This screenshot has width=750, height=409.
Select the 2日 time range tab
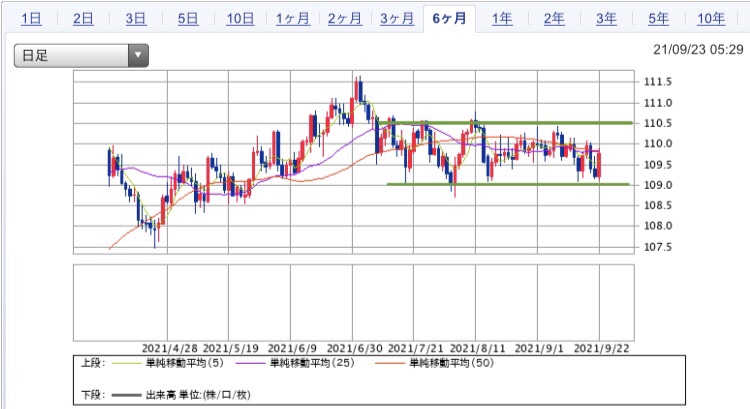click(x=84, y=19)
